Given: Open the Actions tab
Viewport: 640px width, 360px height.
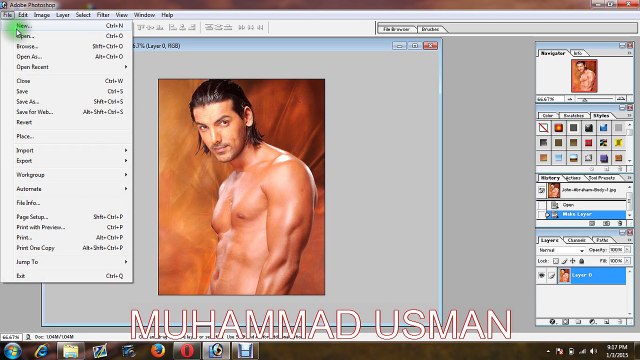Looking at the screenshot, I should pyautogui.click(x=573, y=178).
